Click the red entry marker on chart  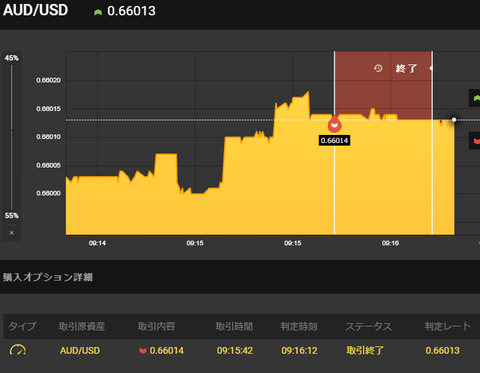tap(334, 125)
